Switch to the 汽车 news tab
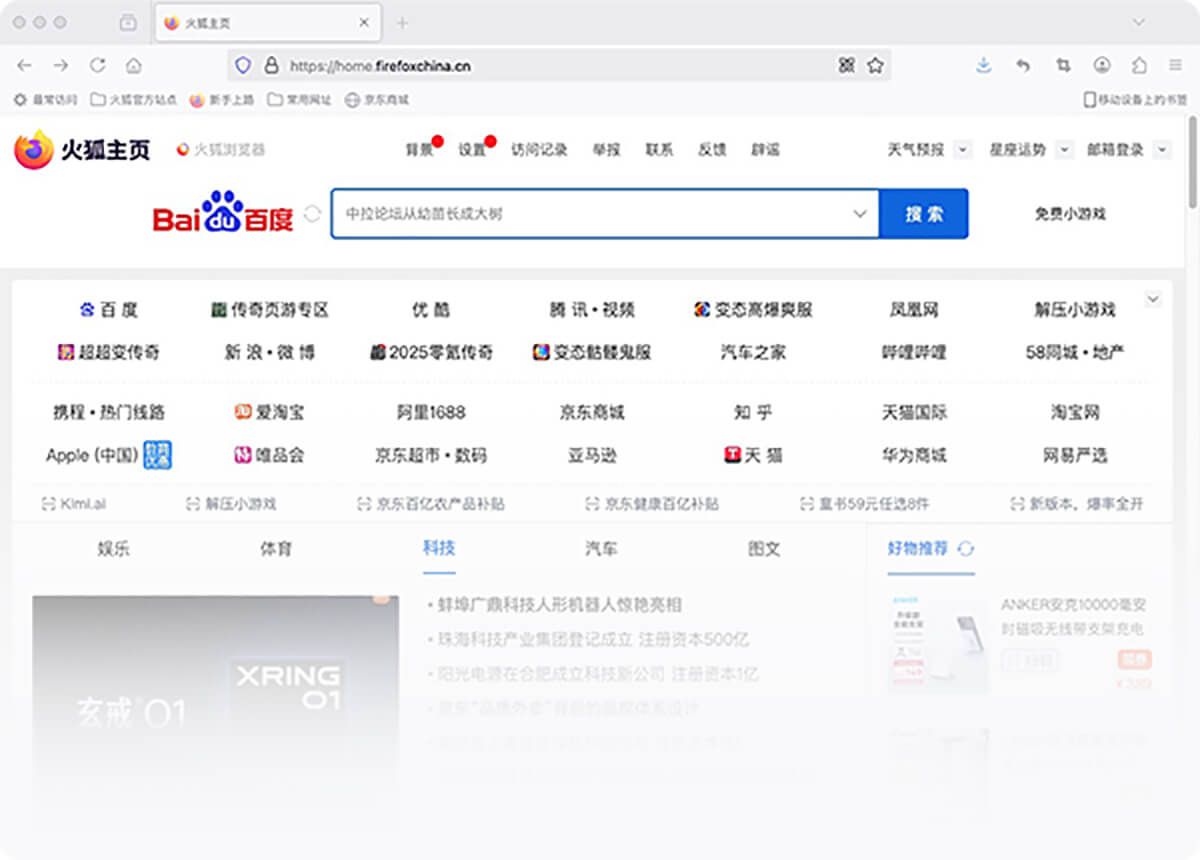This screenshot has width=1200, height=860. [x=601, y=549]
